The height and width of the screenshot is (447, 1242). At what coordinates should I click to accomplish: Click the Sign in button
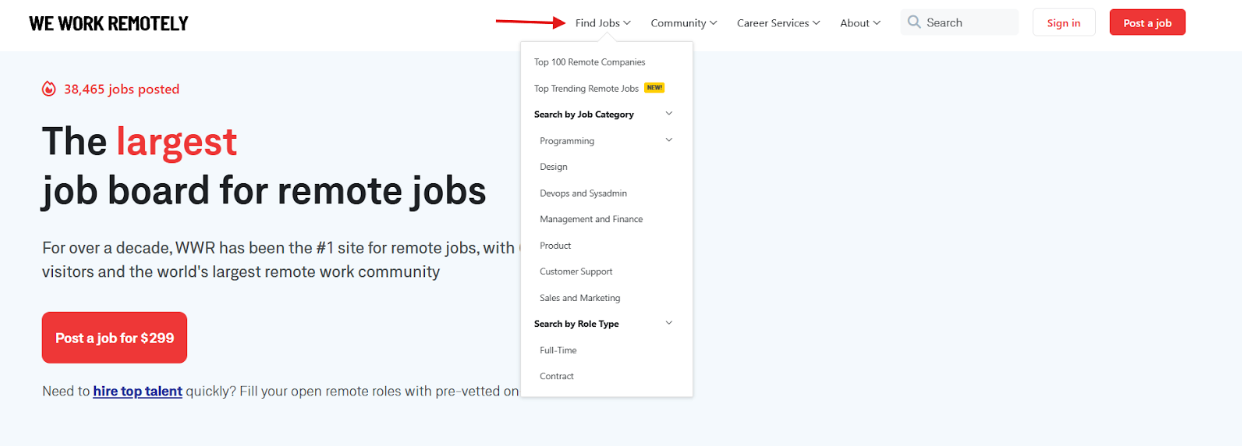[1064, 23]
